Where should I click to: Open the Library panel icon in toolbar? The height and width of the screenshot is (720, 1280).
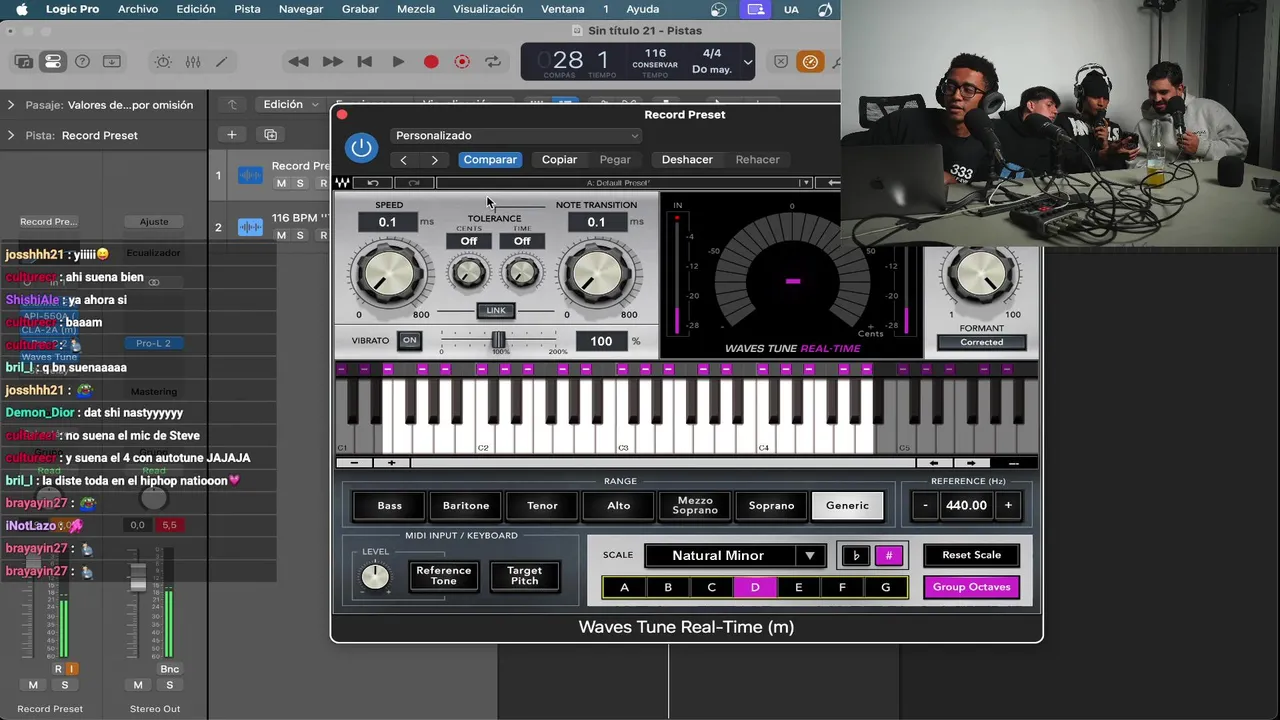pyautogui.click(x=23, y=62)
